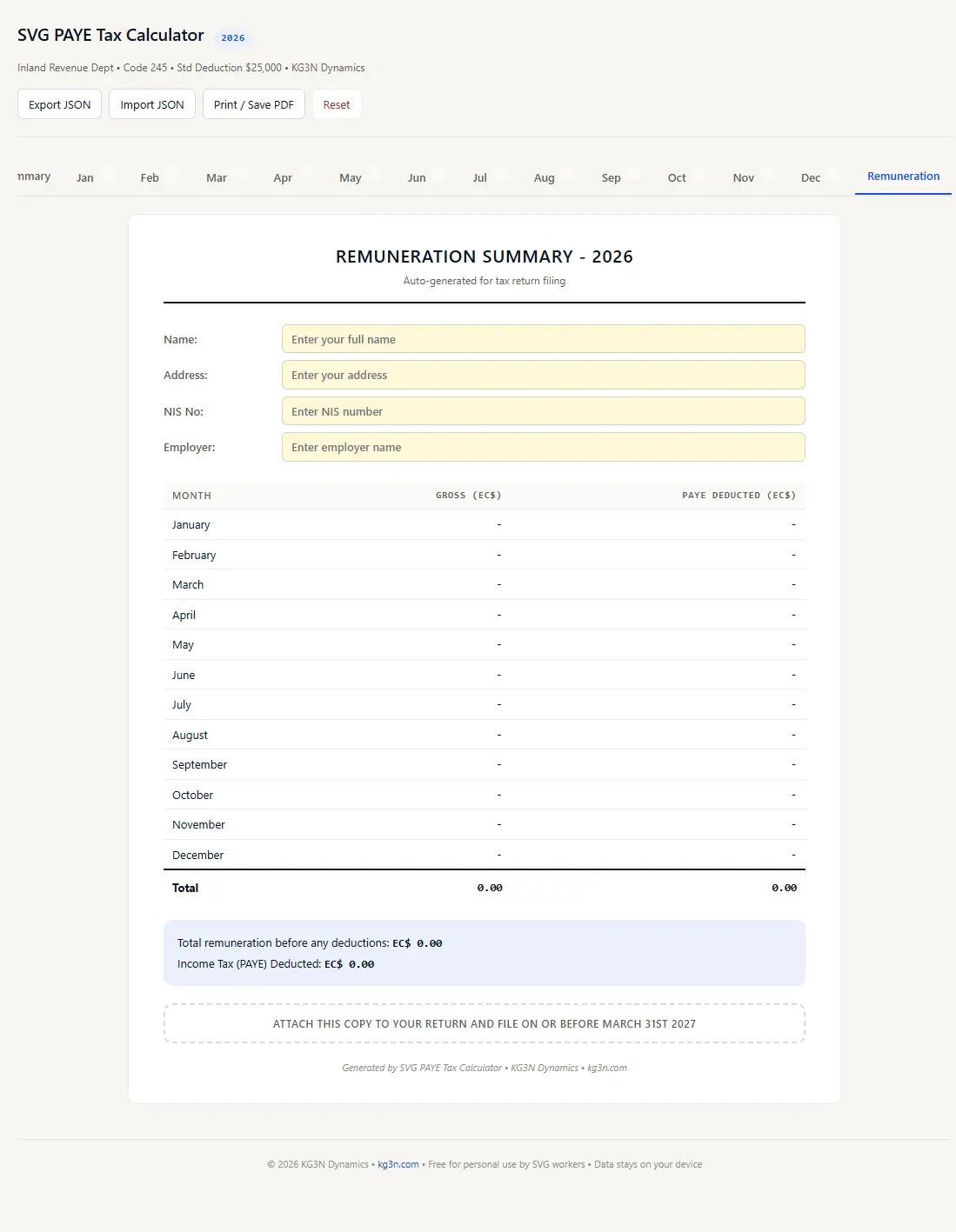Click the attach-copy filing deadline notice

485,1023
